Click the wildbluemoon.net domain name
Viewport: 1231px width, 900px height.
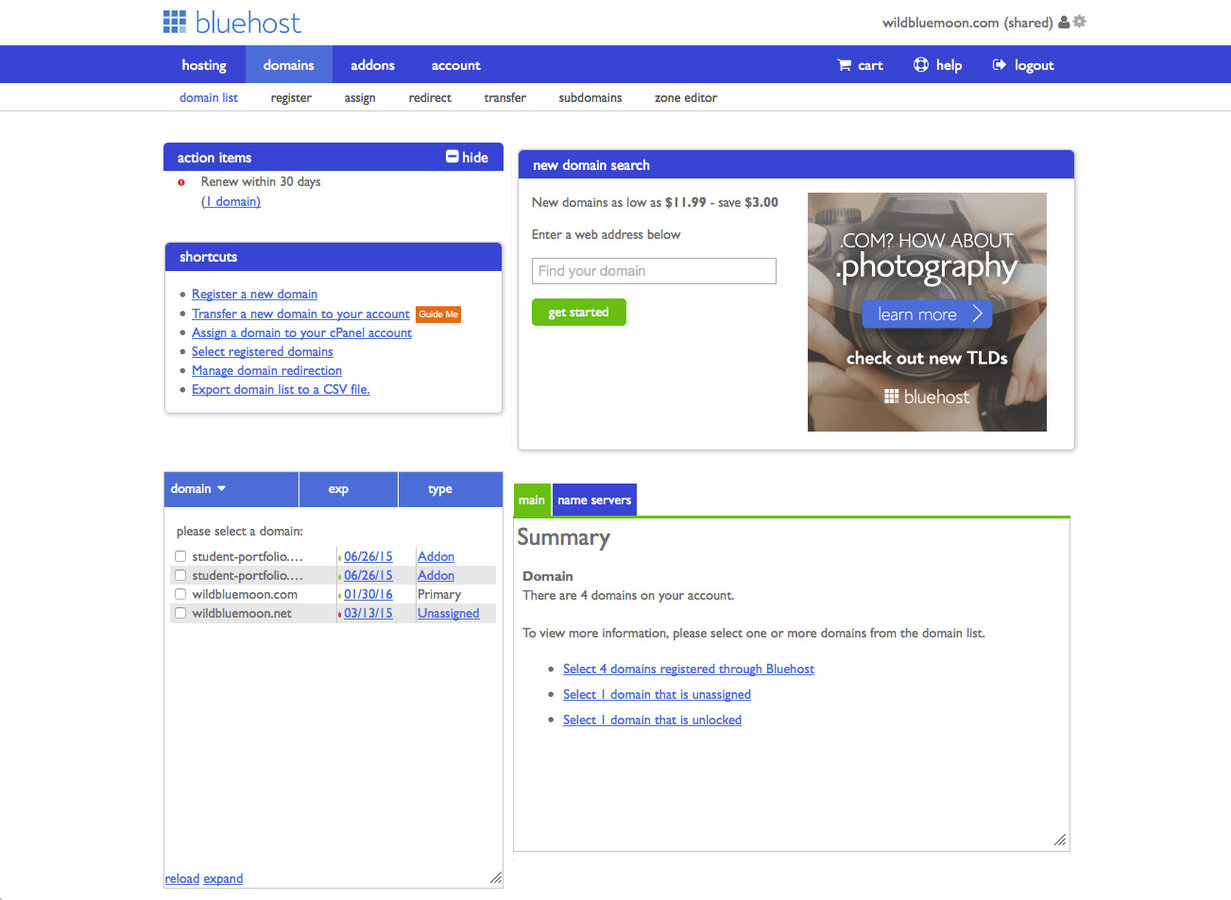click(242, 613)
